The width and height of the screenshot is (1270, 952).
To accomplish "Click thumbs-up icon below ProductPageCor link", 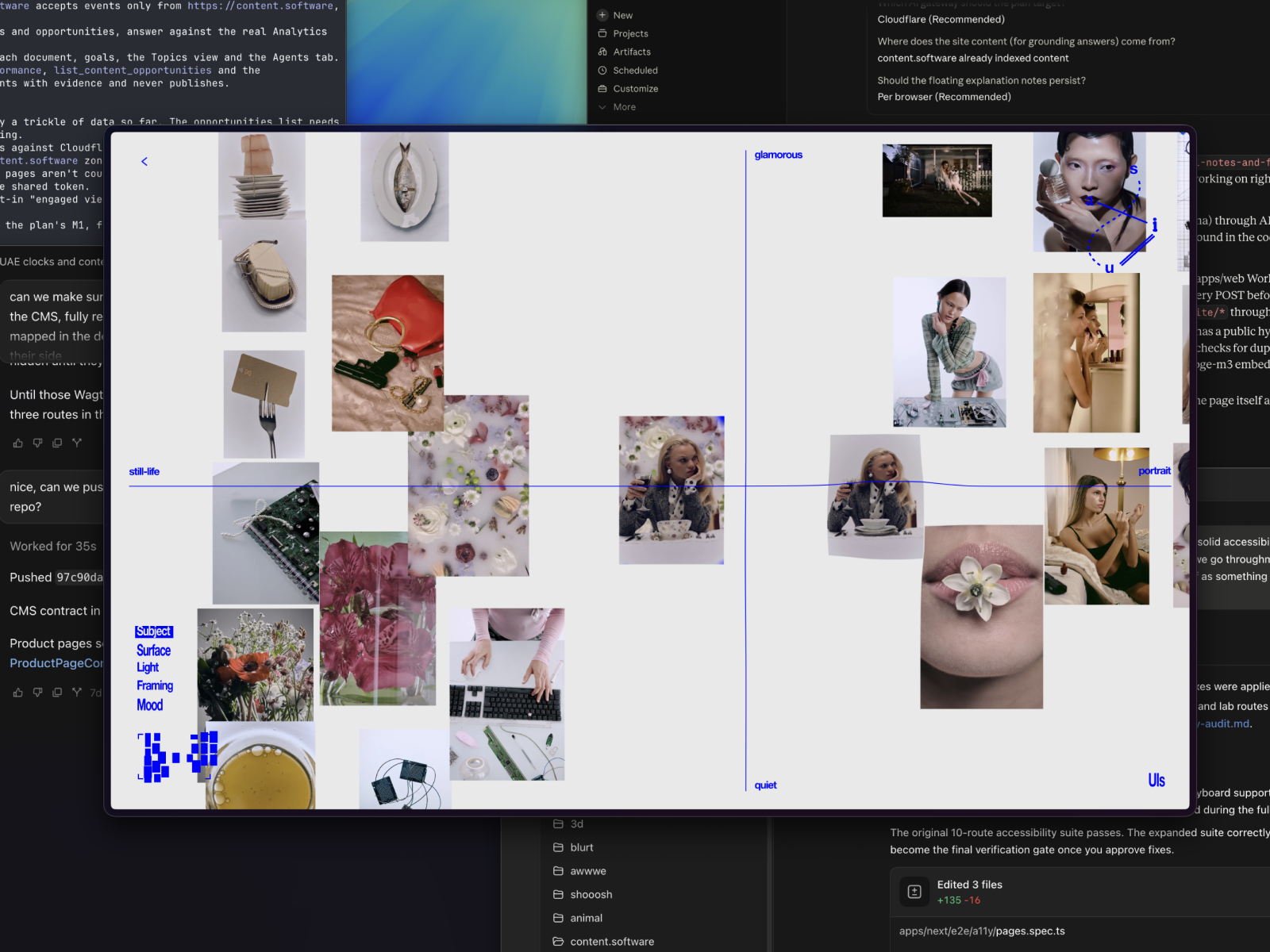I will (x=18, y=693).
